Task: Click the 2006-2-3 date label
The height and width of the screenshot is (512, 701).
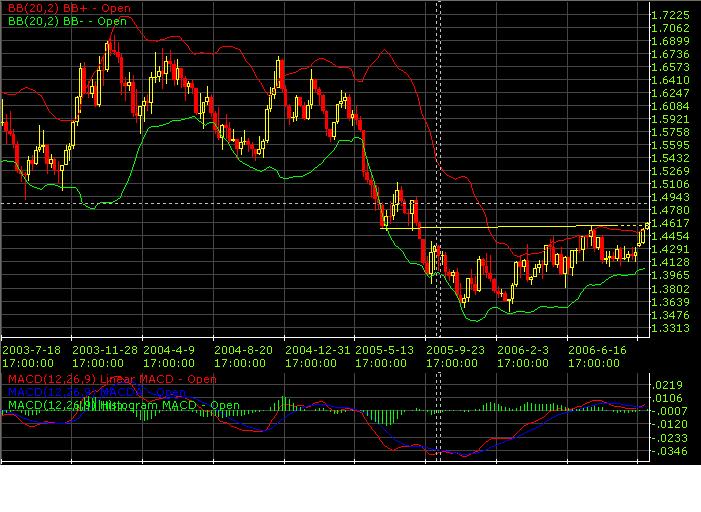Action: pos(523,350)
